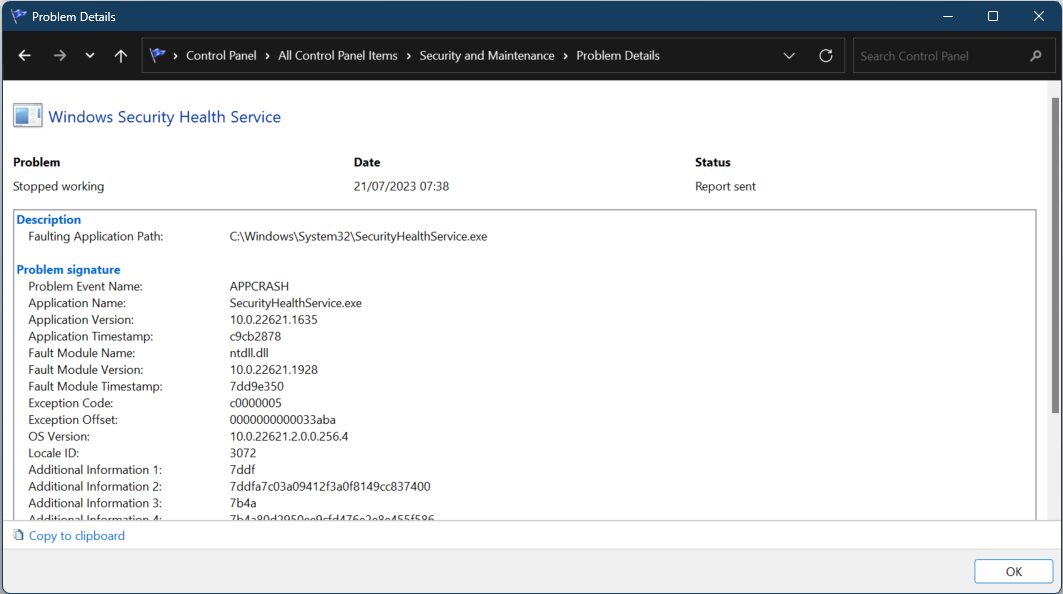
Task: Maximize the Problem Details window
Action: (x=992, y=16)
